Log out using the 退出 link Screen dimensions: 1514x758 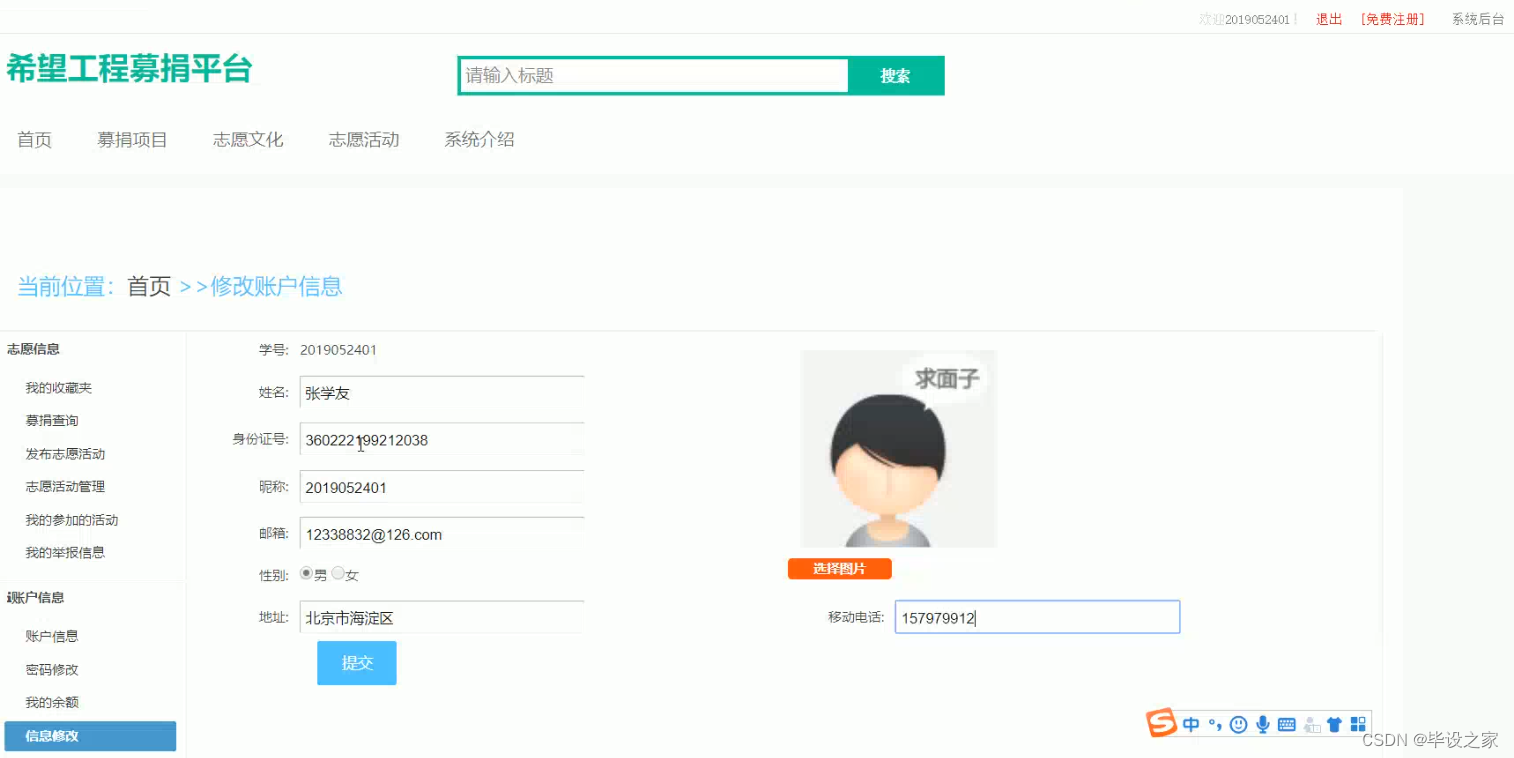[x=1328, y=18]
